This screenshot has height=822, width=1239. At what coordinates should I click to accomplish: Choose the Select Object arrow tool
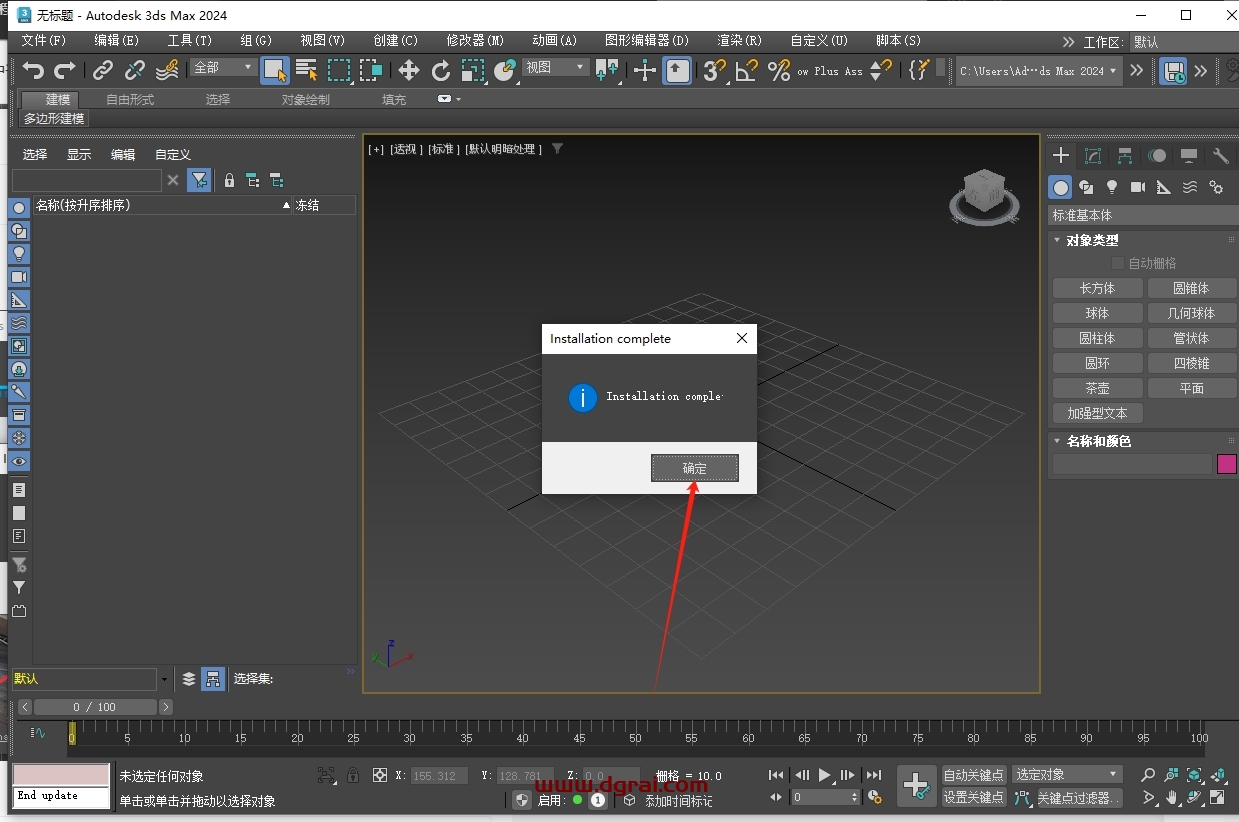pos(275,70)
